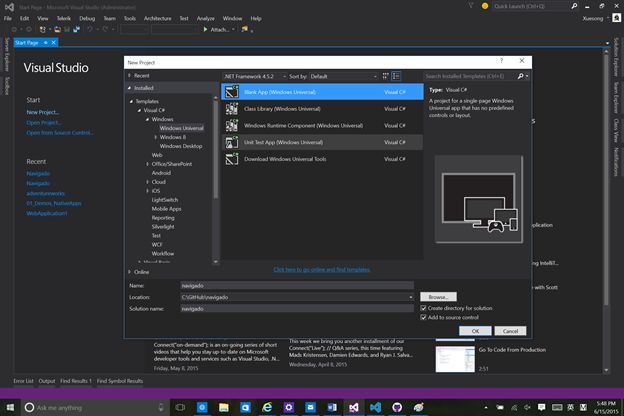Screen dimensions: 624x416
Task: Click the Navigate Backward toolbar icon
Action: pos(14,29)
